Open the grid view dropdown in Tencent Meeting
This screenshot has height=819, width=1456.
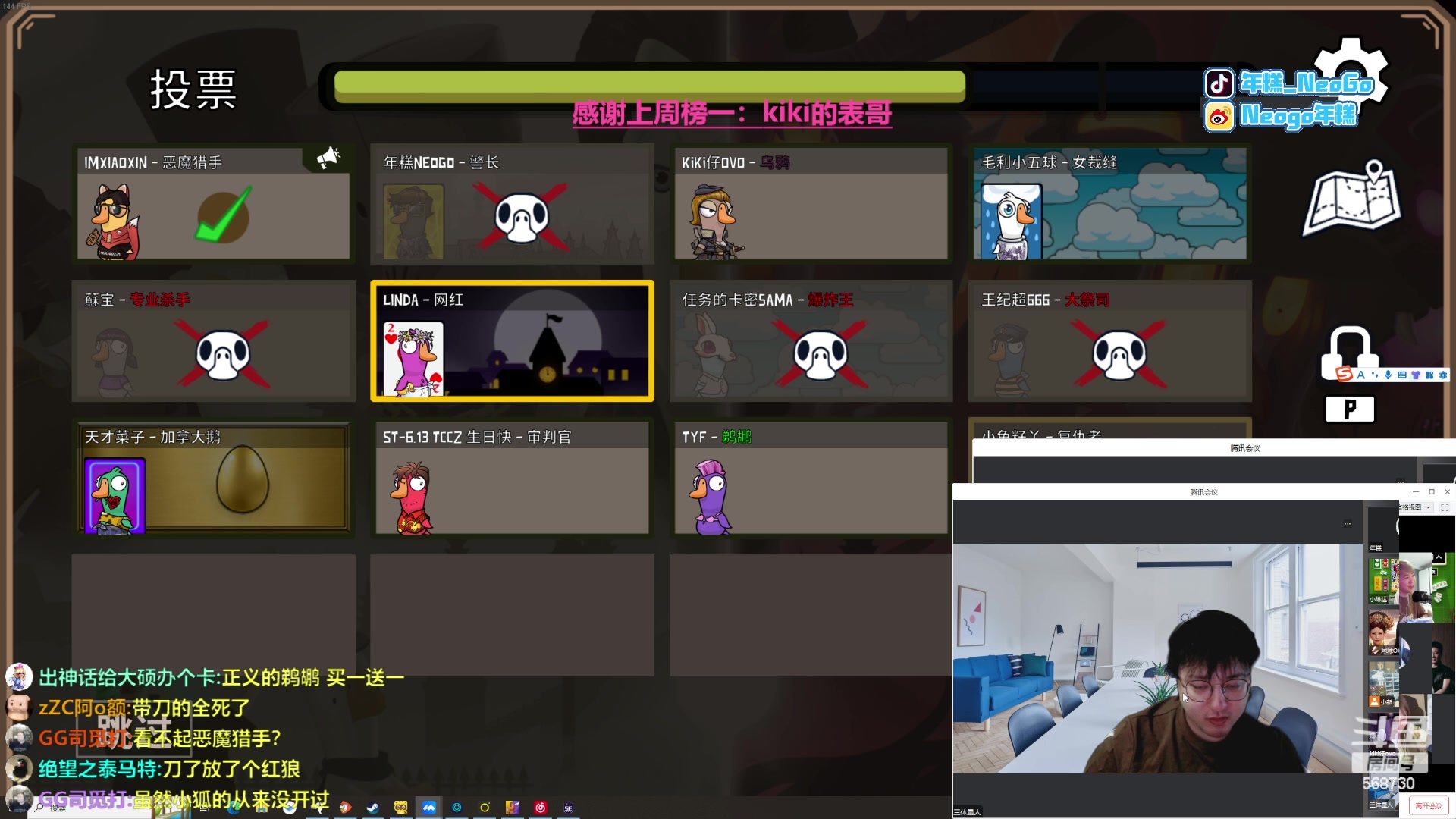point(1417,507)
